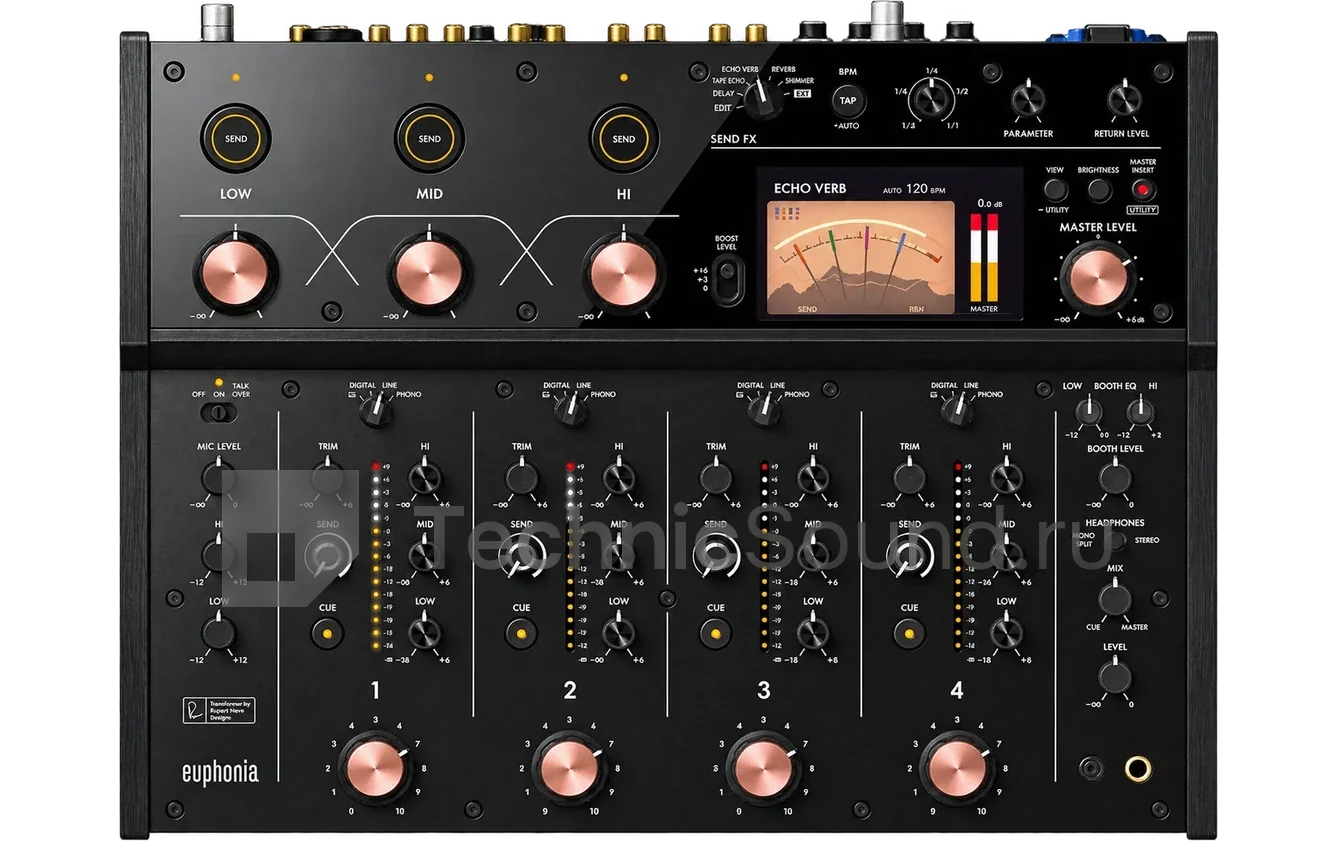
Task: Click the channel 2 SEND knob
Action: coord(521,555)
